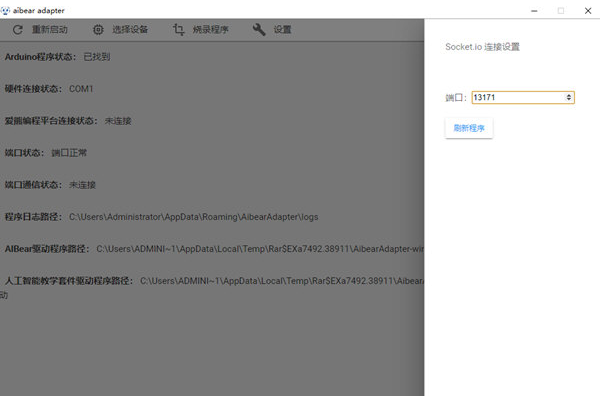The image size is (600, 396).
Task: Click the select-device gear icon
Action: (x=98, y=29)
